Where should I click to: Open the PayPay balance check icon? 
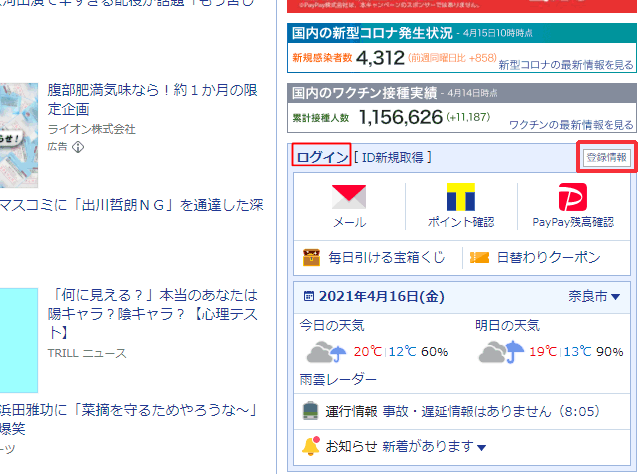coord(572,197)
